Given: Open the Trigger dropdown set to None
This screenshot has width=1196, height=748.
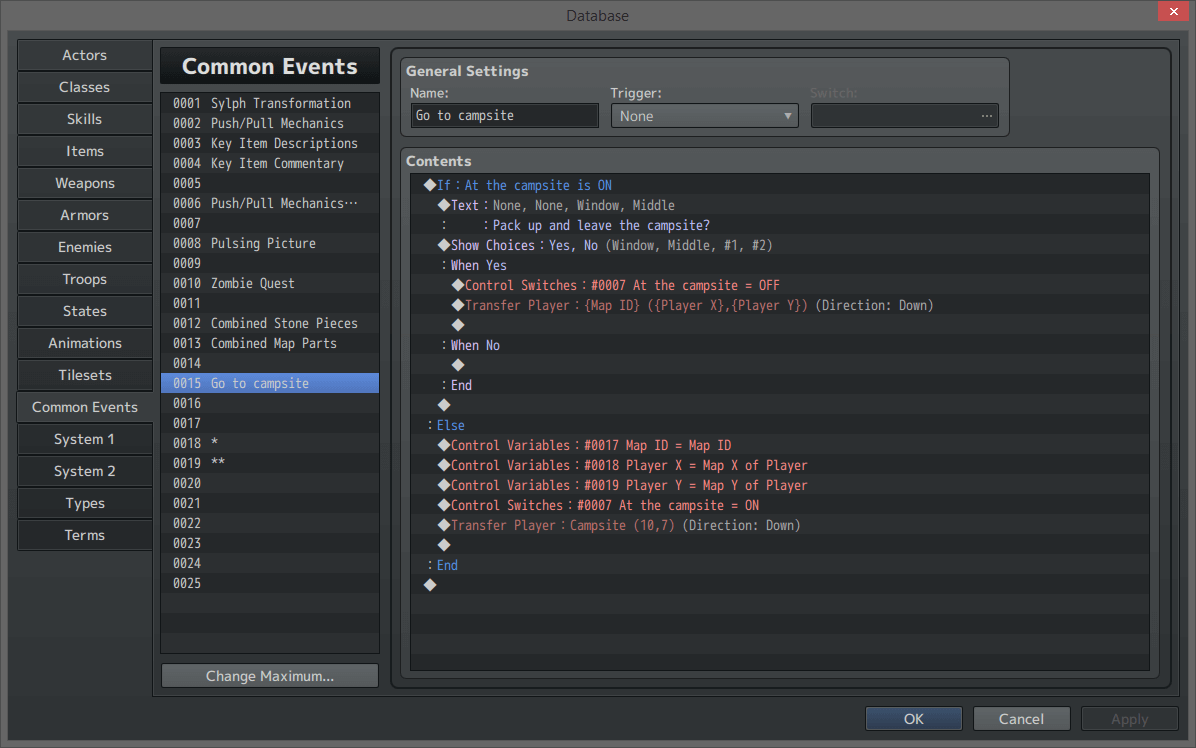Looking at the screenshot, I should point(704,116).
